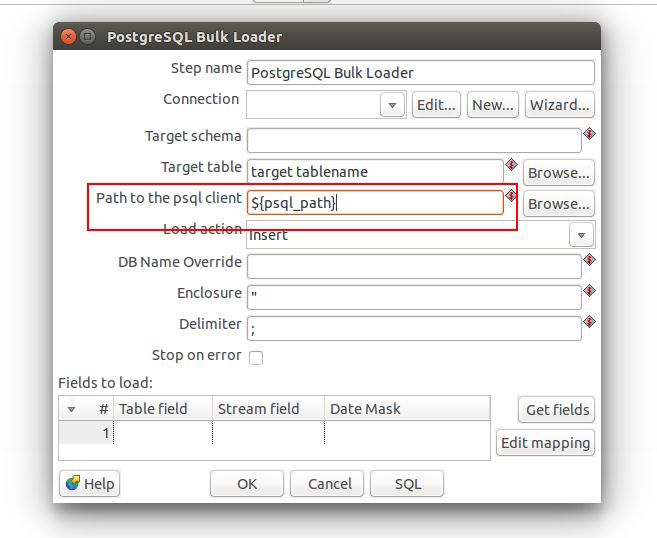Click variable icon beside Target table field
The width and height of the screenshot is (657, 538).
click(x=511, y=165)
